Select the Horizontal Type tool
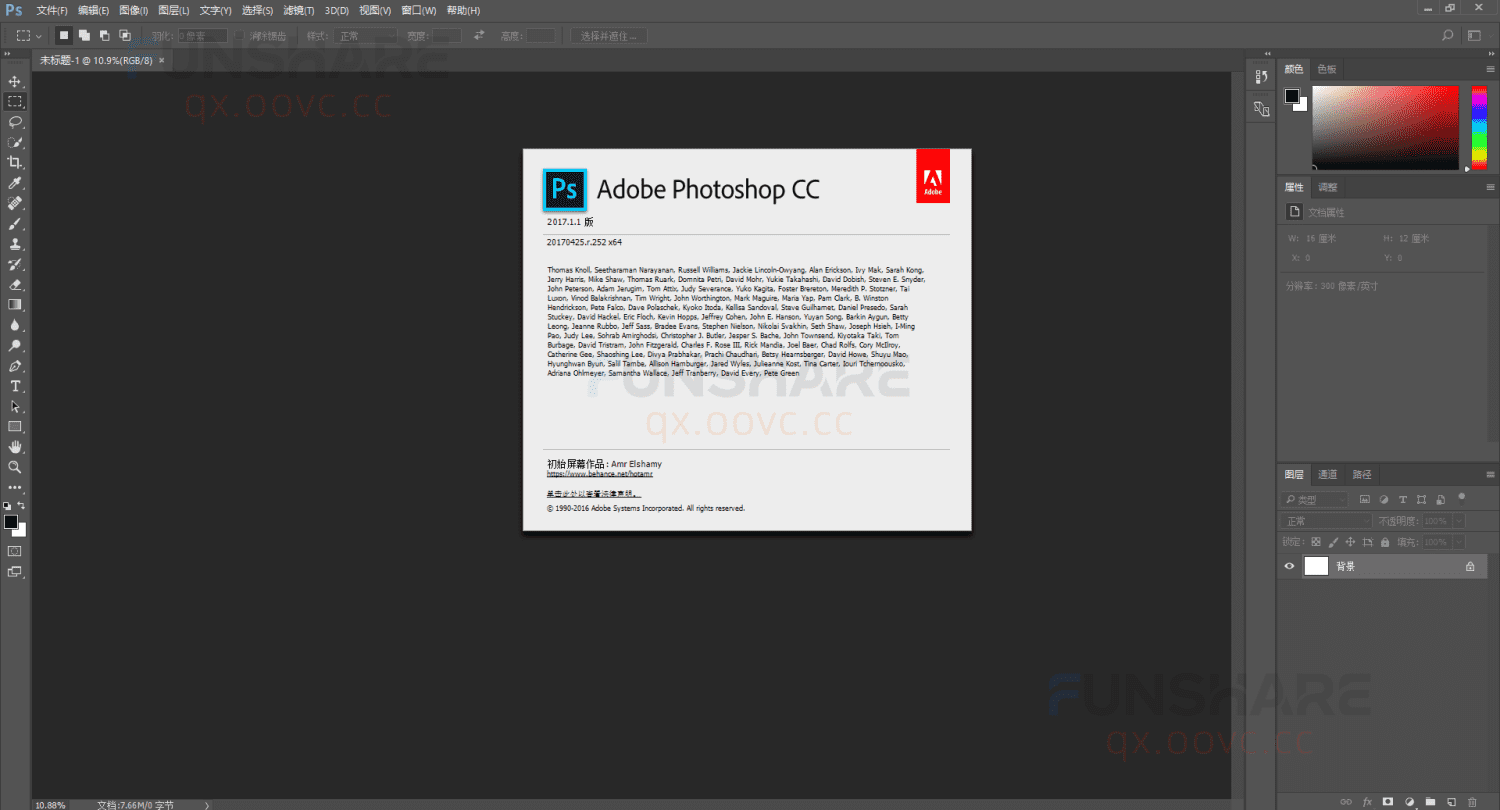1500x810 pixels. point(15,386)
